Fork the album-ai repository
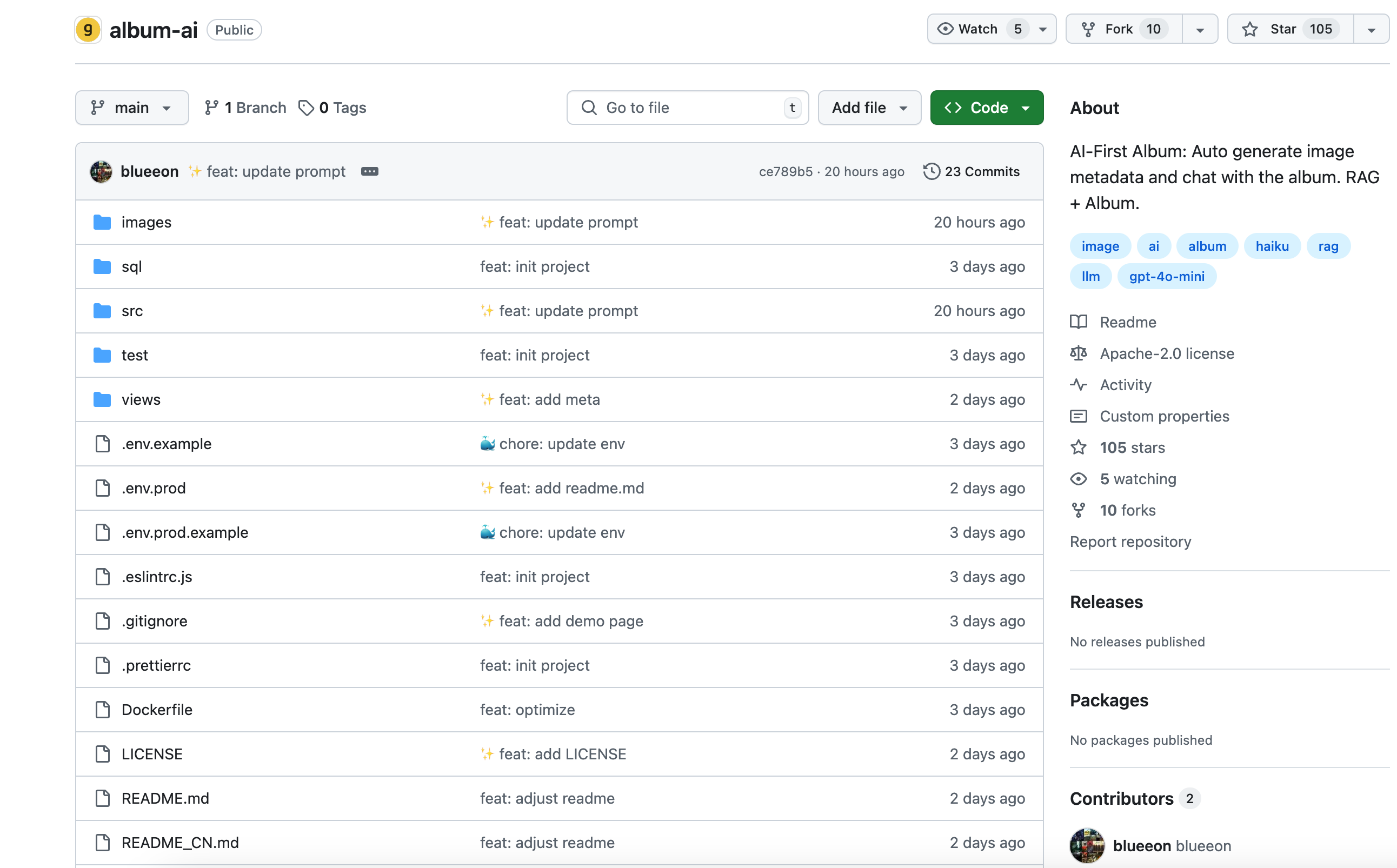The width and height of the screenshot is (1397, 868). point(1123,29)
